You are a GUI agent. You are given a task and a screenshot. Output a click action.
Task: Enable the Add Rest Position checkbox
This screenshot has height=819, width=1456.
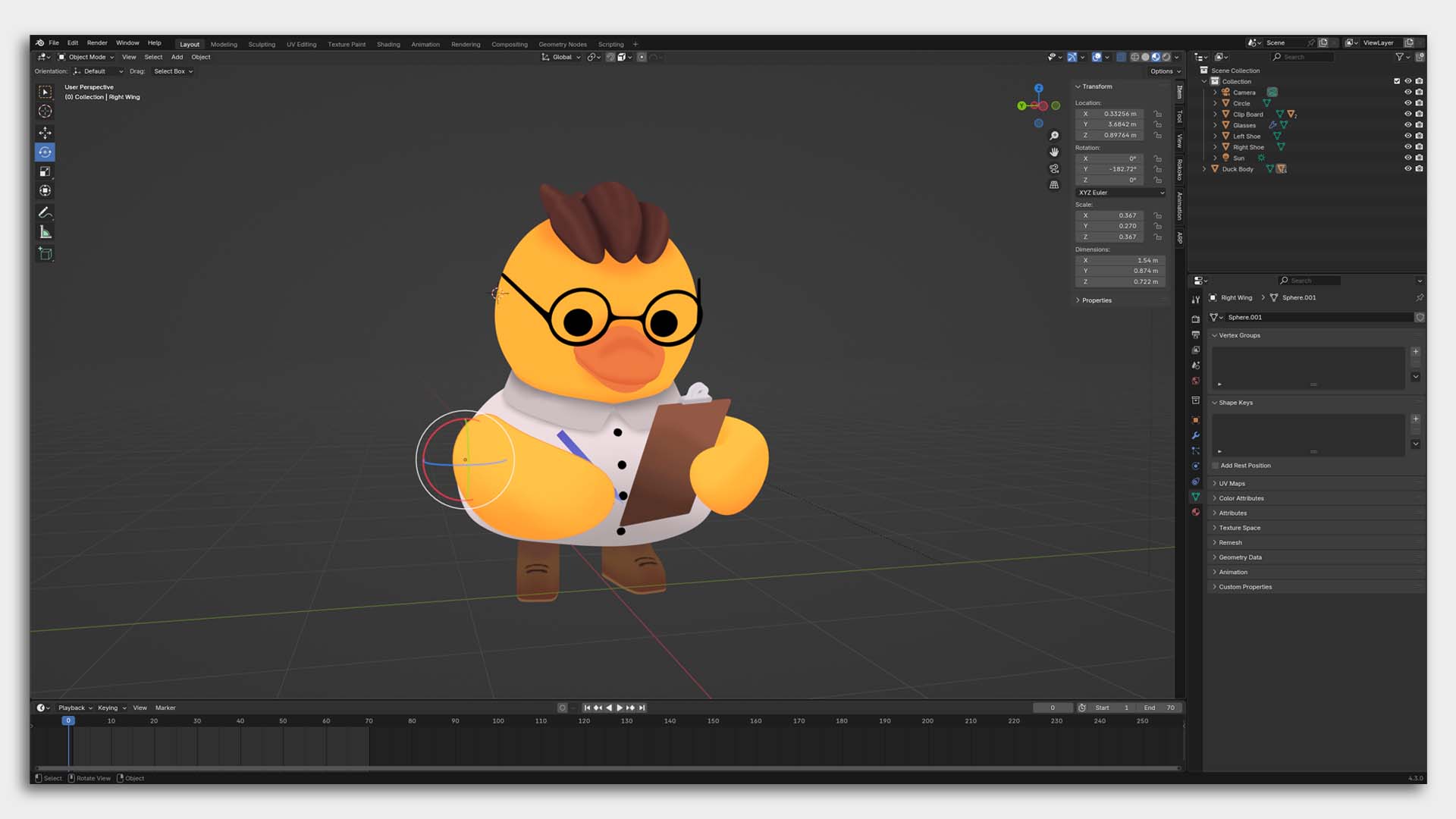(x=1216, y=466)
